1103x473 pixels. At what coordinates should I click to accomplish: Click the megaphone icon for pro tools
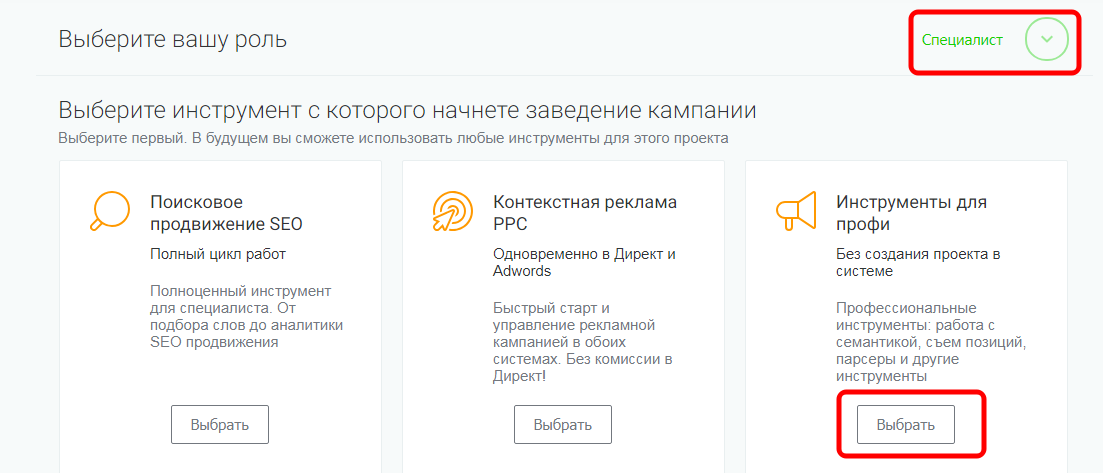click(795, 210)
